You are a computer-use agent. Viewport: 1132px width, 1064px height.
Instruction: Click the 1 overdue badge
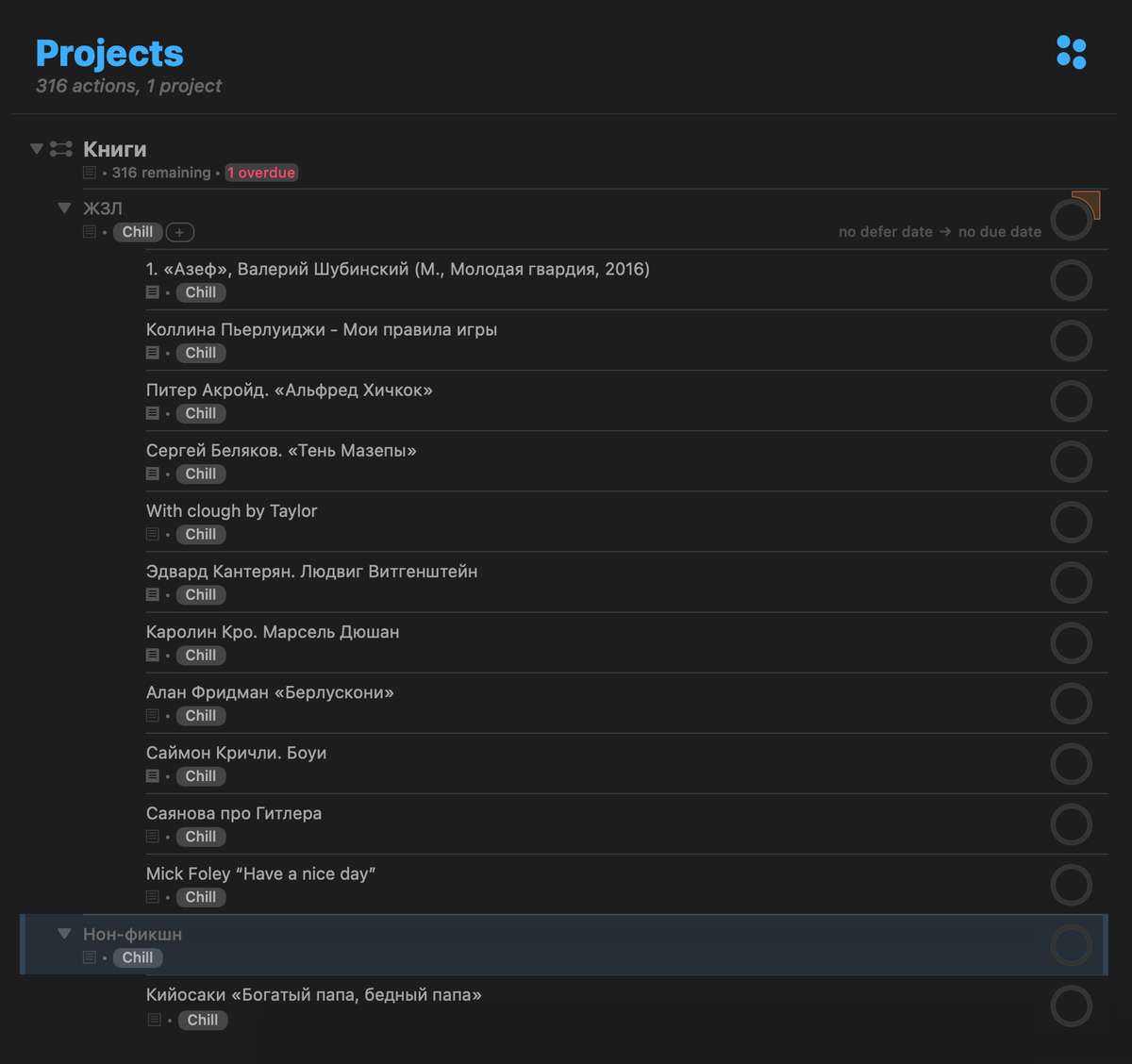pos(261,173)
